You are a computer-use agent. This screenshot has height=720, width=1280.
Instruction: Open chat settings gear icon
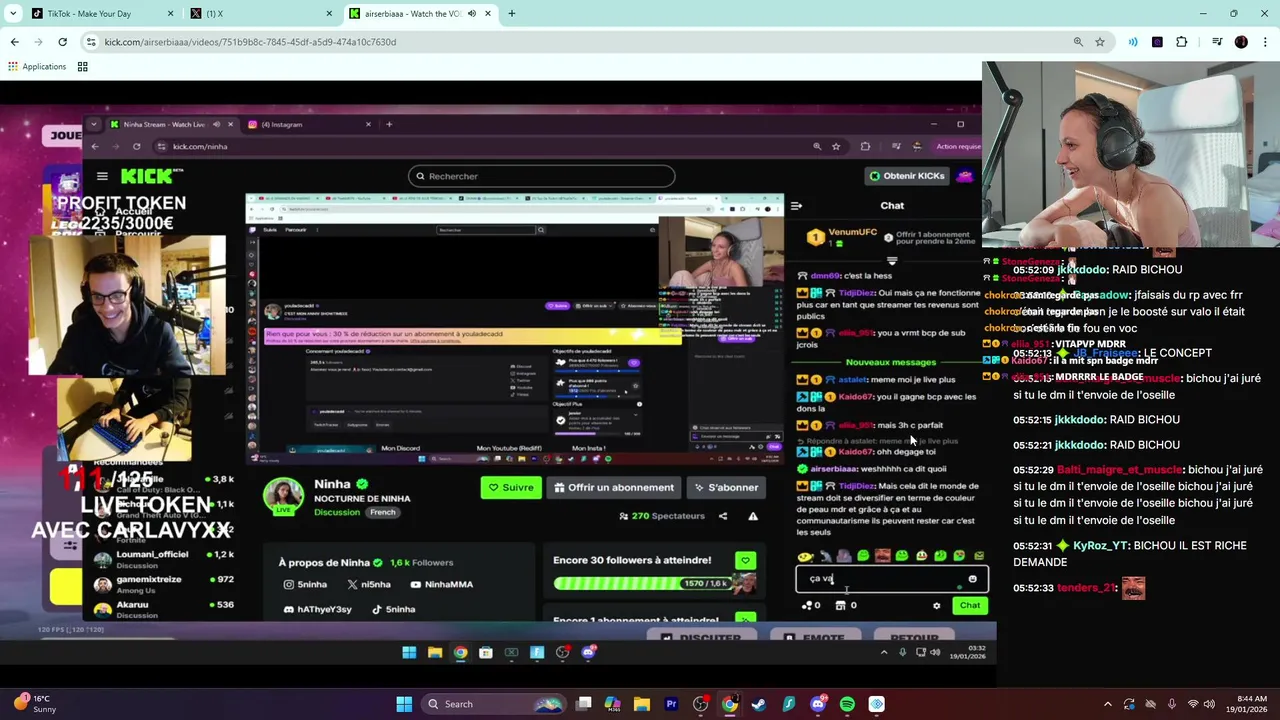[x=936, y=605]
